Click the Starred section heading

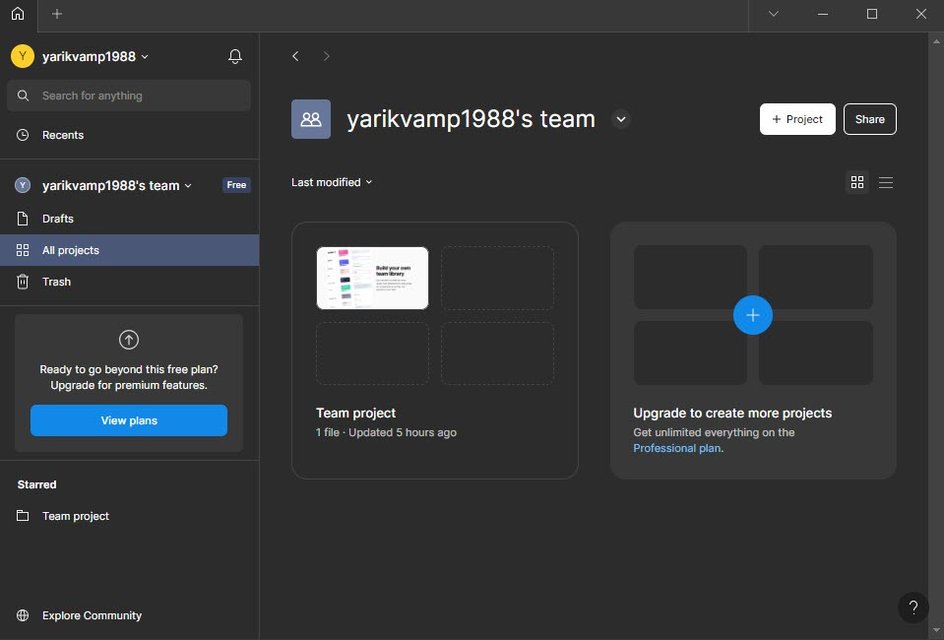click(37, 485)
